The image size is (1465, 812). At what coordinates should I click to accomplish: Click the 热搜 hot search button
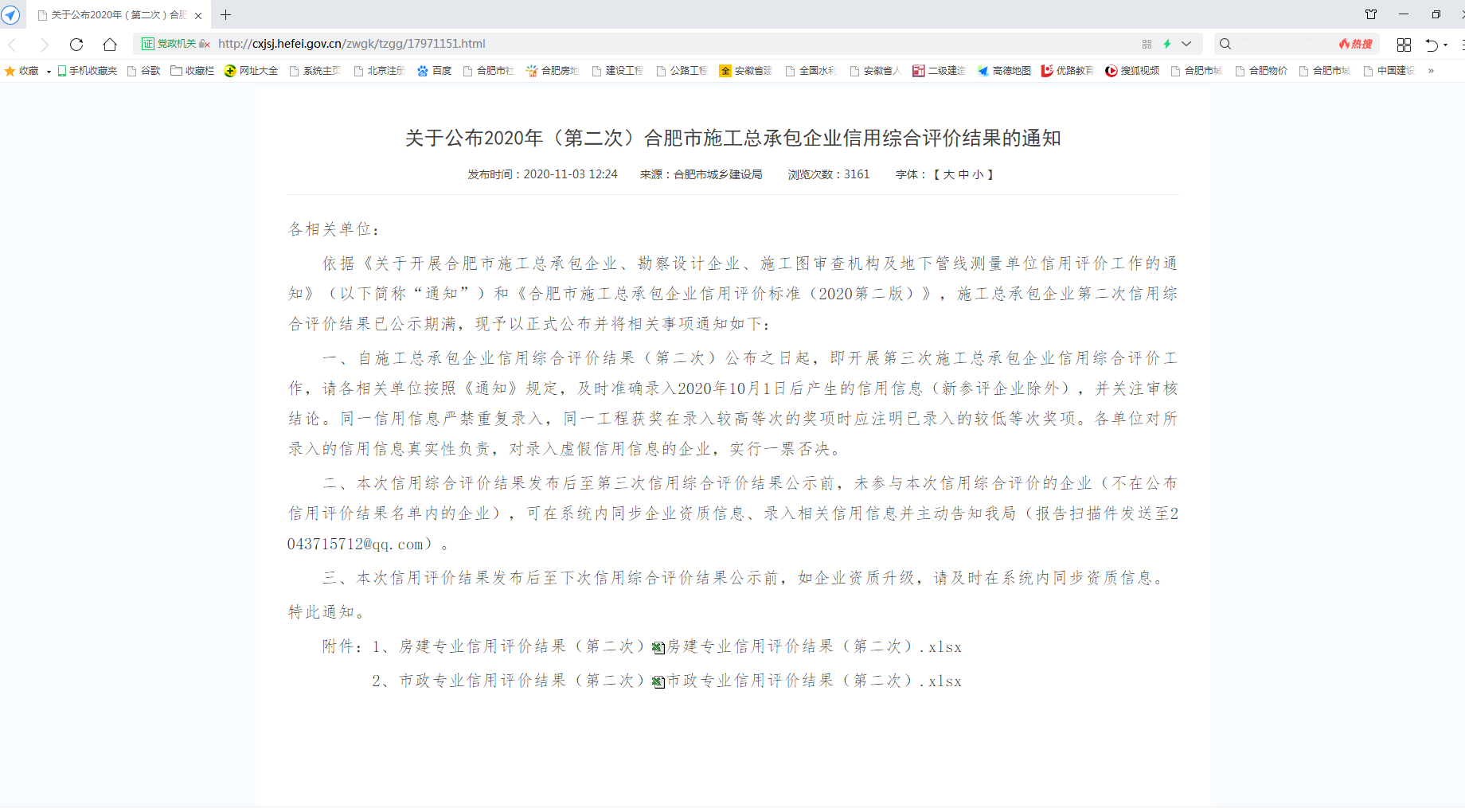pyautogui.click(x=1355, y=44)
